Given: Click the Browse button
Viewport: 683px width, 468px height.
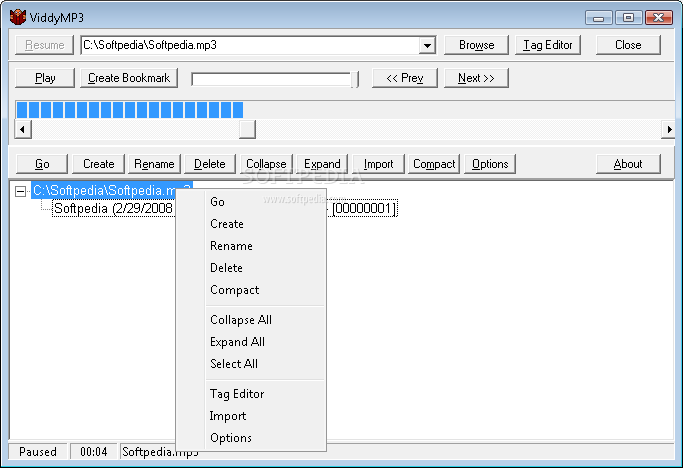Looking at the screenshot, I should click(476, 45).
